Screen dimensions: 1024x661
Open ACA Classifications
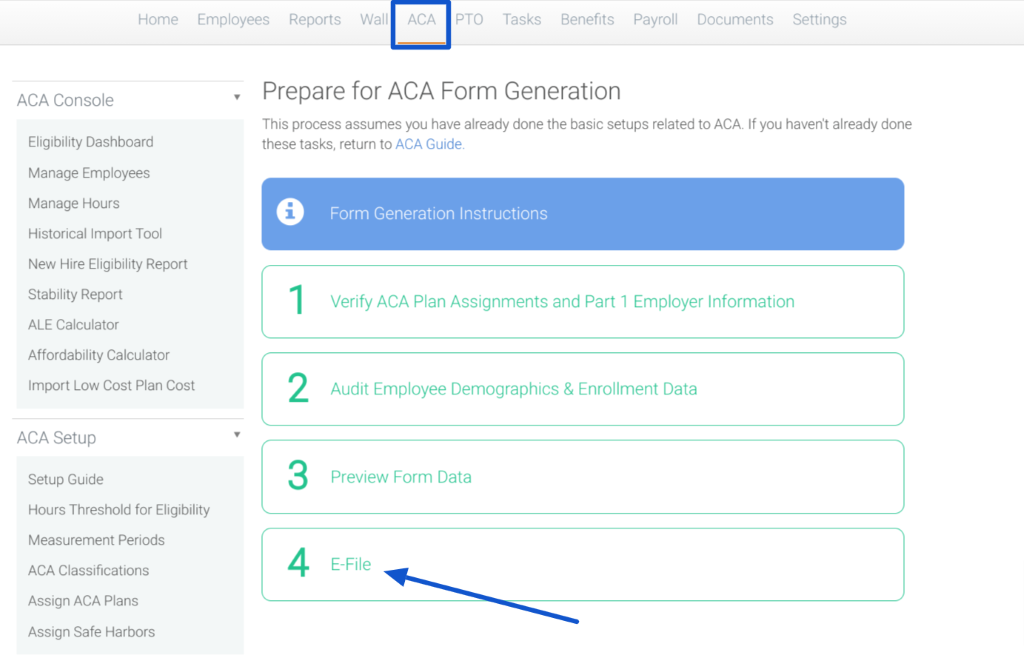[x=88, y=570]
